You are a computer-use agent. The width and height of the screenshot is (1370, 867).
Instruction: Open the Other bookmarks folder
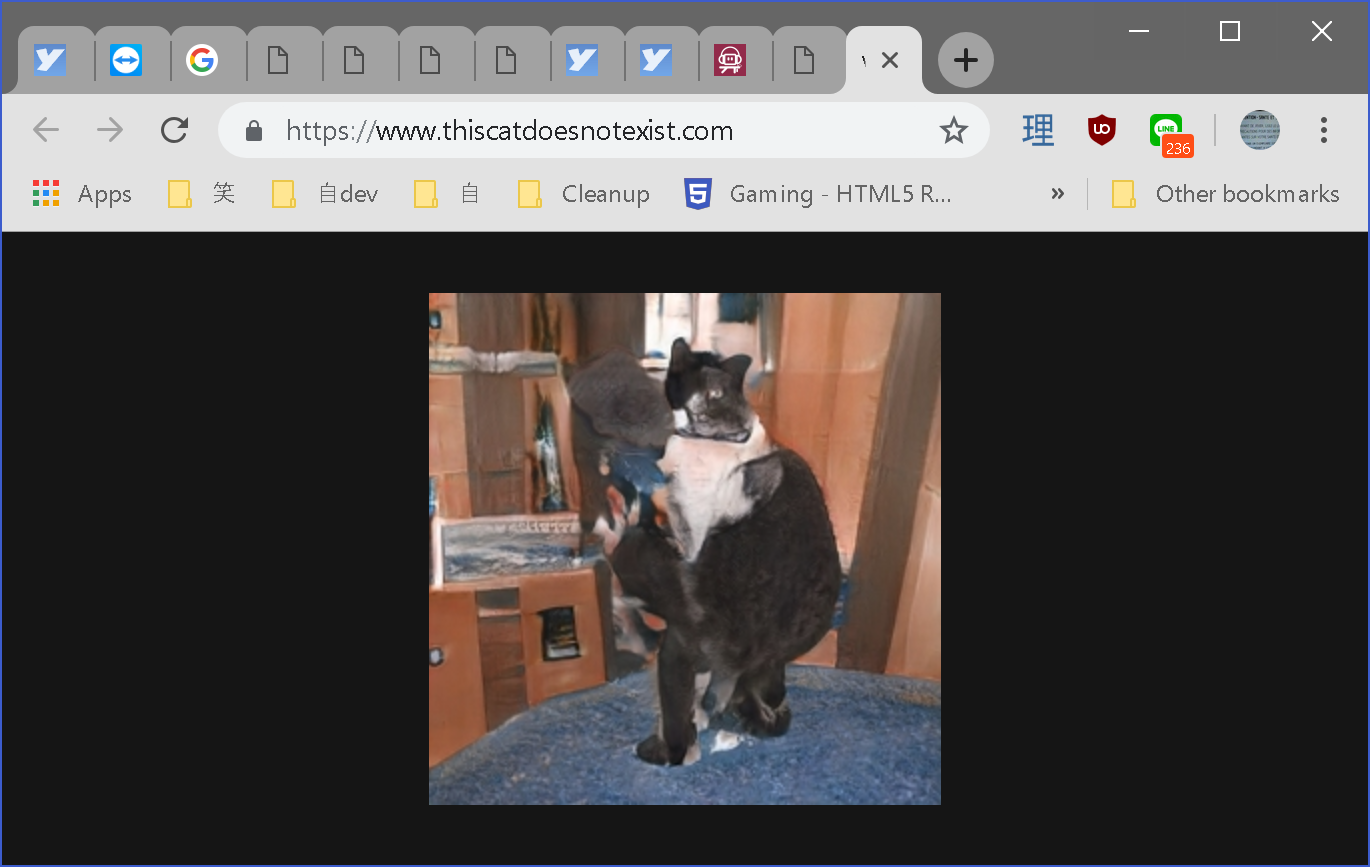(x=1226, y=194)
